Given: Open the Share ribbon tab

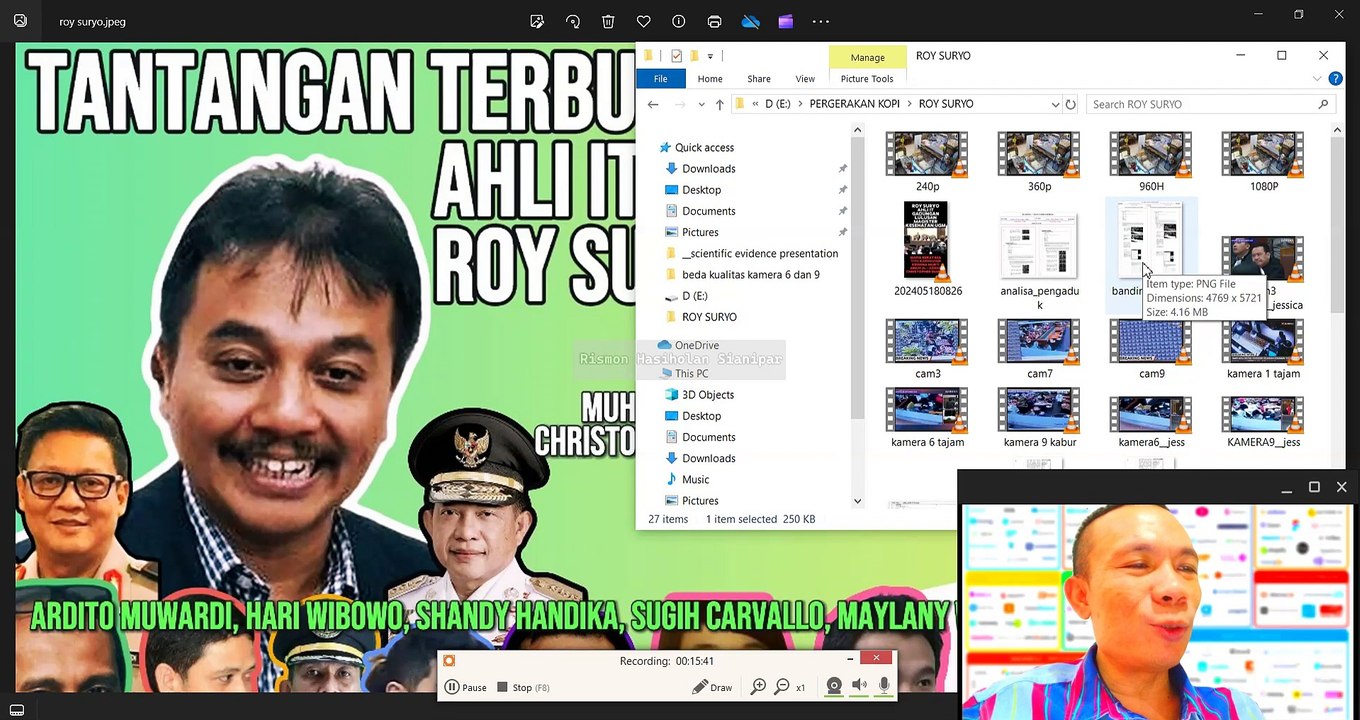Looking at the screenshot, I should pos(759,79).
